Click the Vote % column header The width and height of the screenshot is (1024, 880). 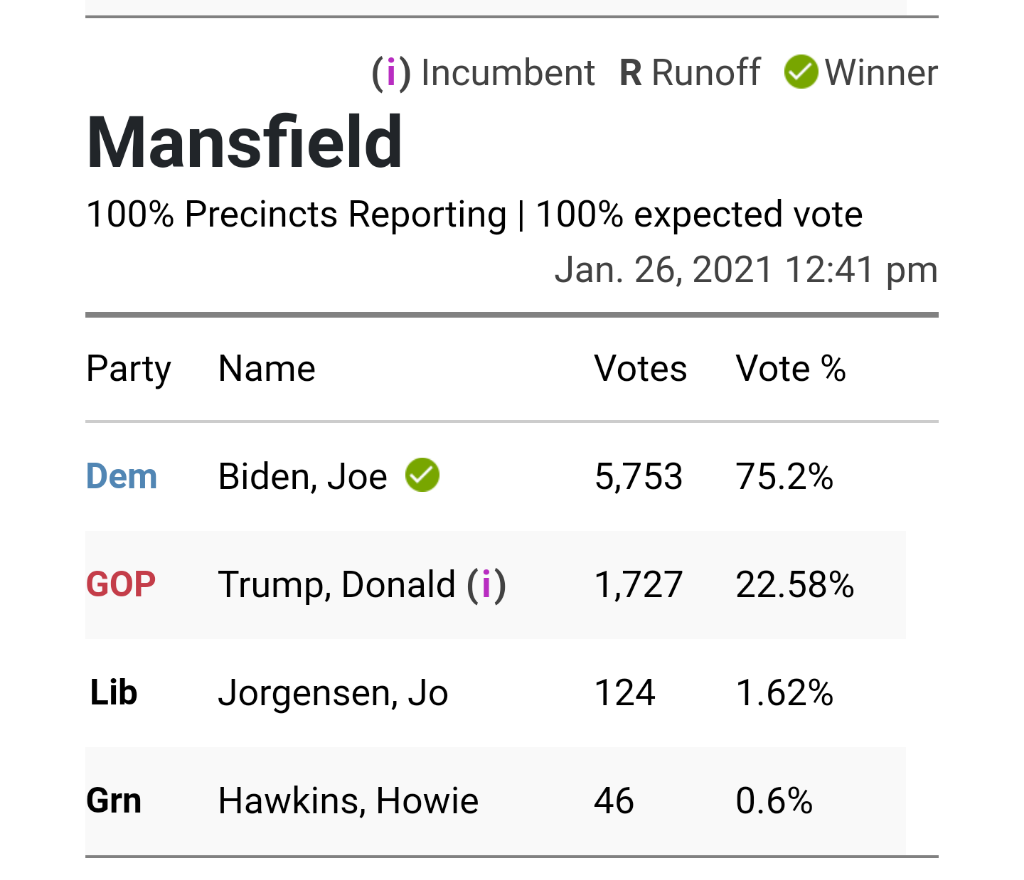coord(791,369)
